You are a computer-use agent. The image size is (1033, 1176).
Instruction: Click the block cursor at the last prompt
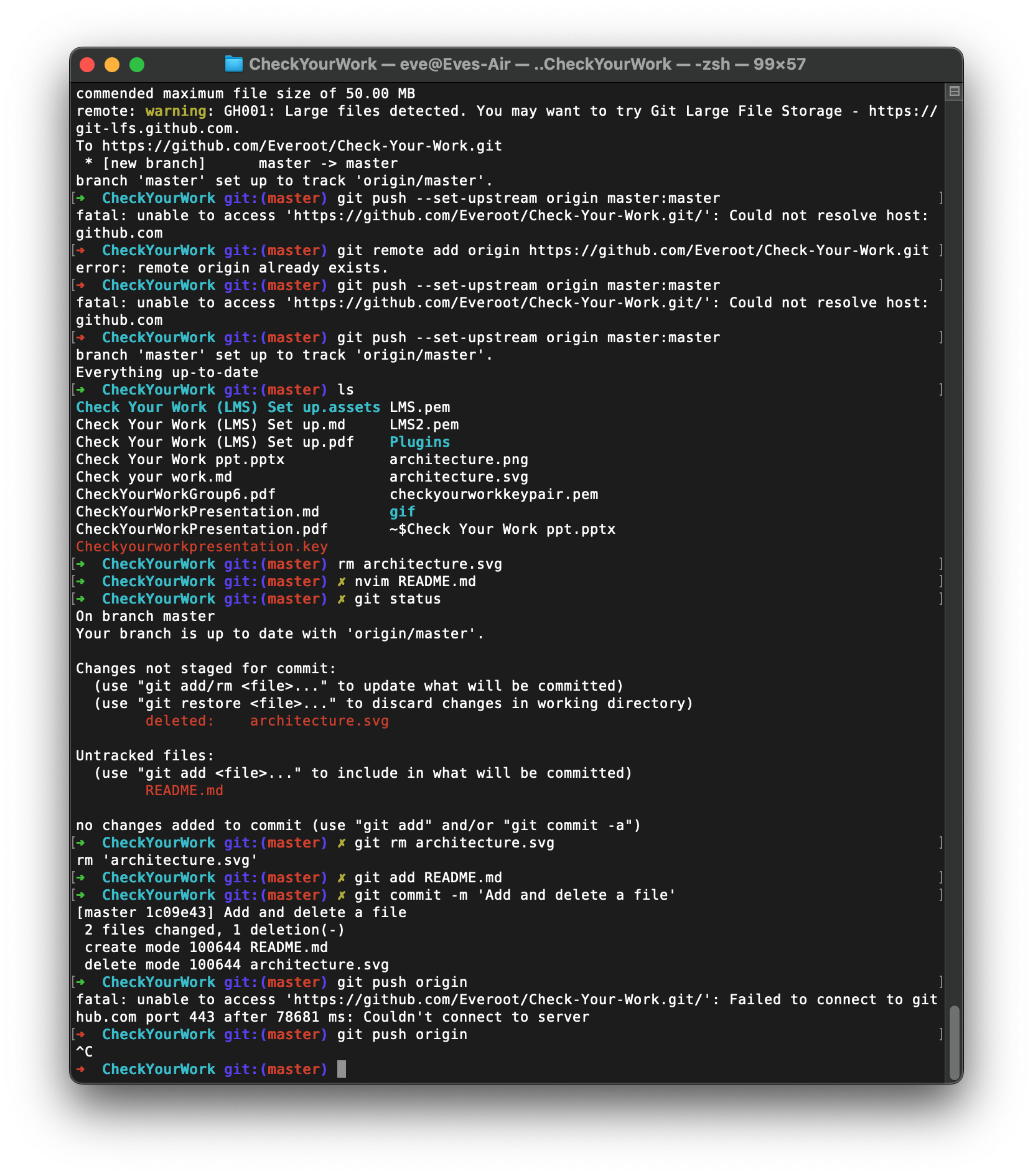341,1069
